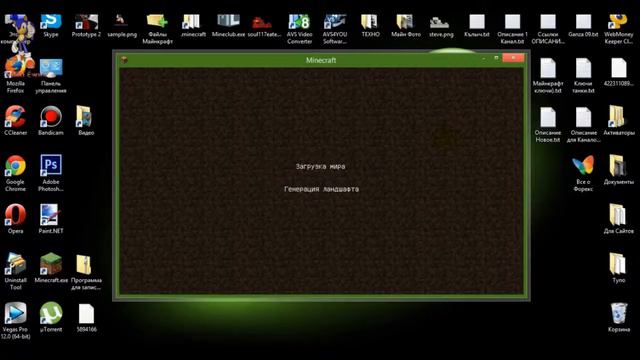The width and height of the screenshot is (640, 360).
Task: Launch Vegas Pro 12.0 shortcut
Action: tap(16, 321)
